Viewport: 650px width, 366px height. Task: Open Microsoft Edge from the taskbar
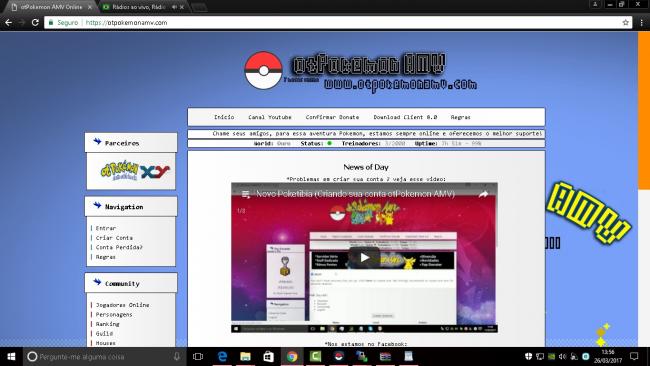coord(222,356)
